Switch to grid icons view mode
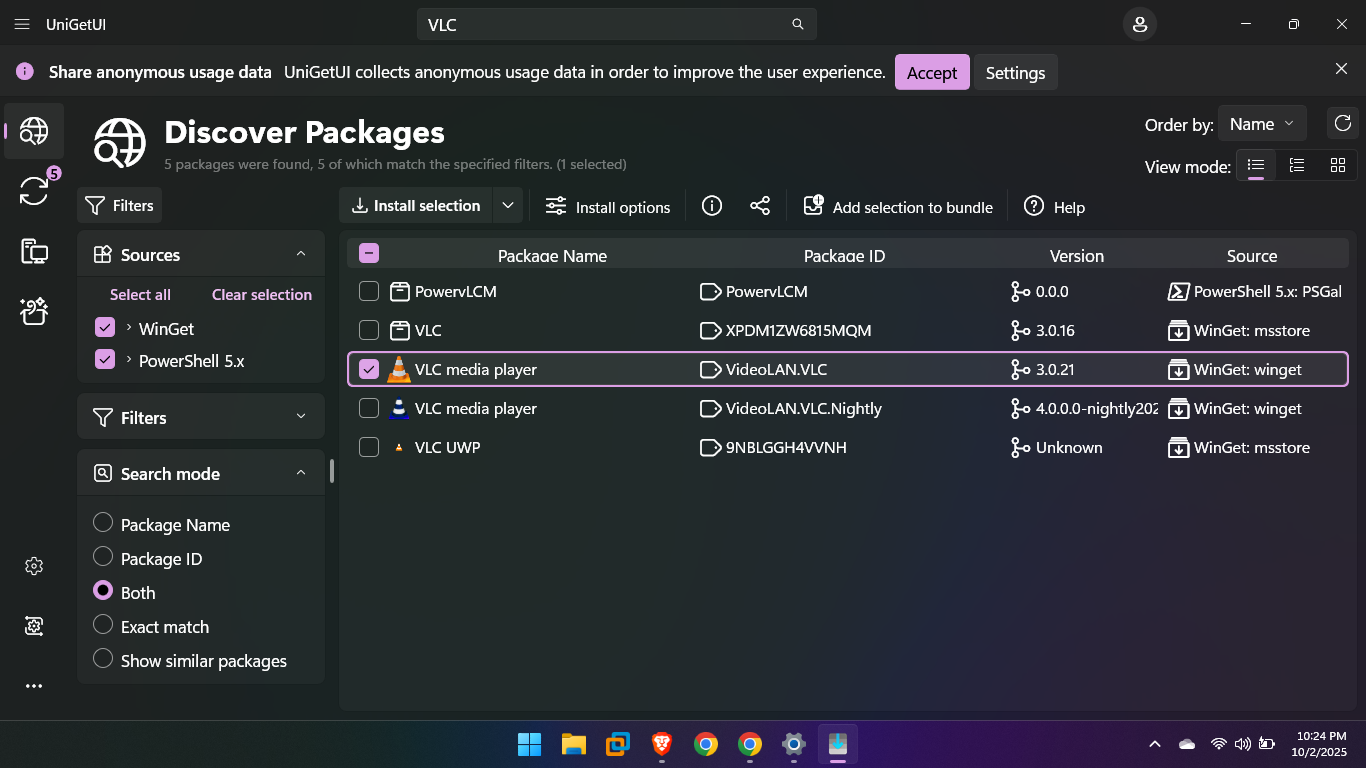 point(1337,165)
